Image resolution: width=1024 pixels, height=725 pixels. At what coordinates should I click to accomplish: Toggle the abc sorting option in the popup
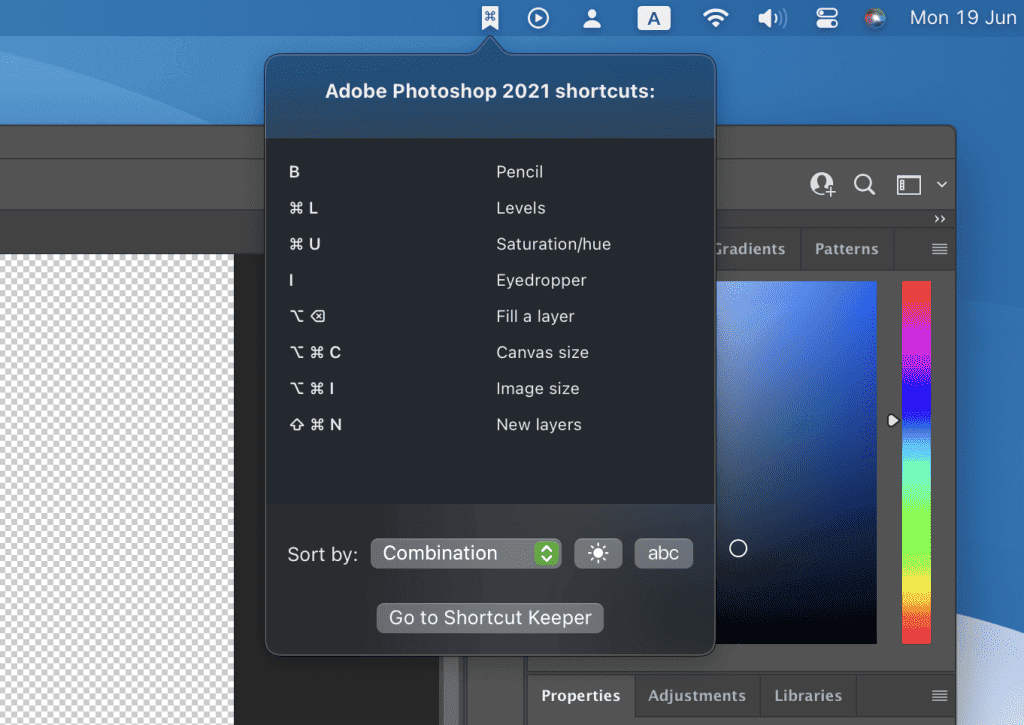(663, 552)
